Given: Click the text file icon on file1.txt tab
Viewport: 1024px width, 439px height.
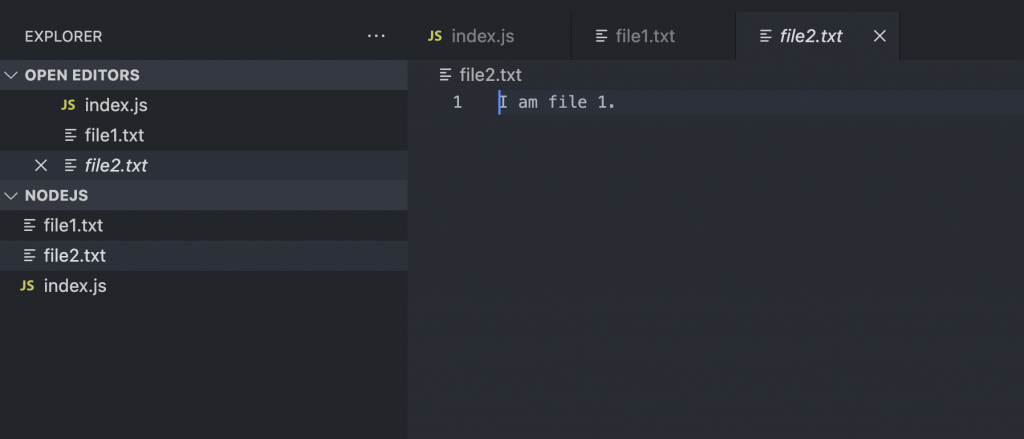Looking at the screenshot, I should (x=601, y=36).
